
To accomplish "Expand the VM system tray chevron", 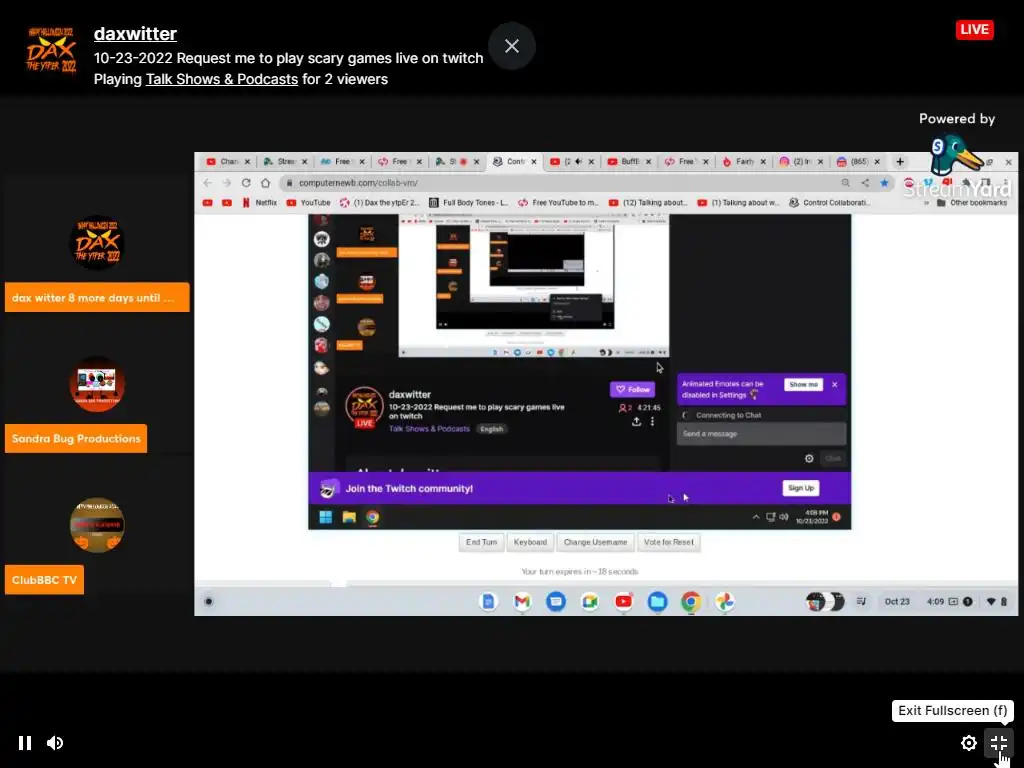I will [x=756, y=517].
